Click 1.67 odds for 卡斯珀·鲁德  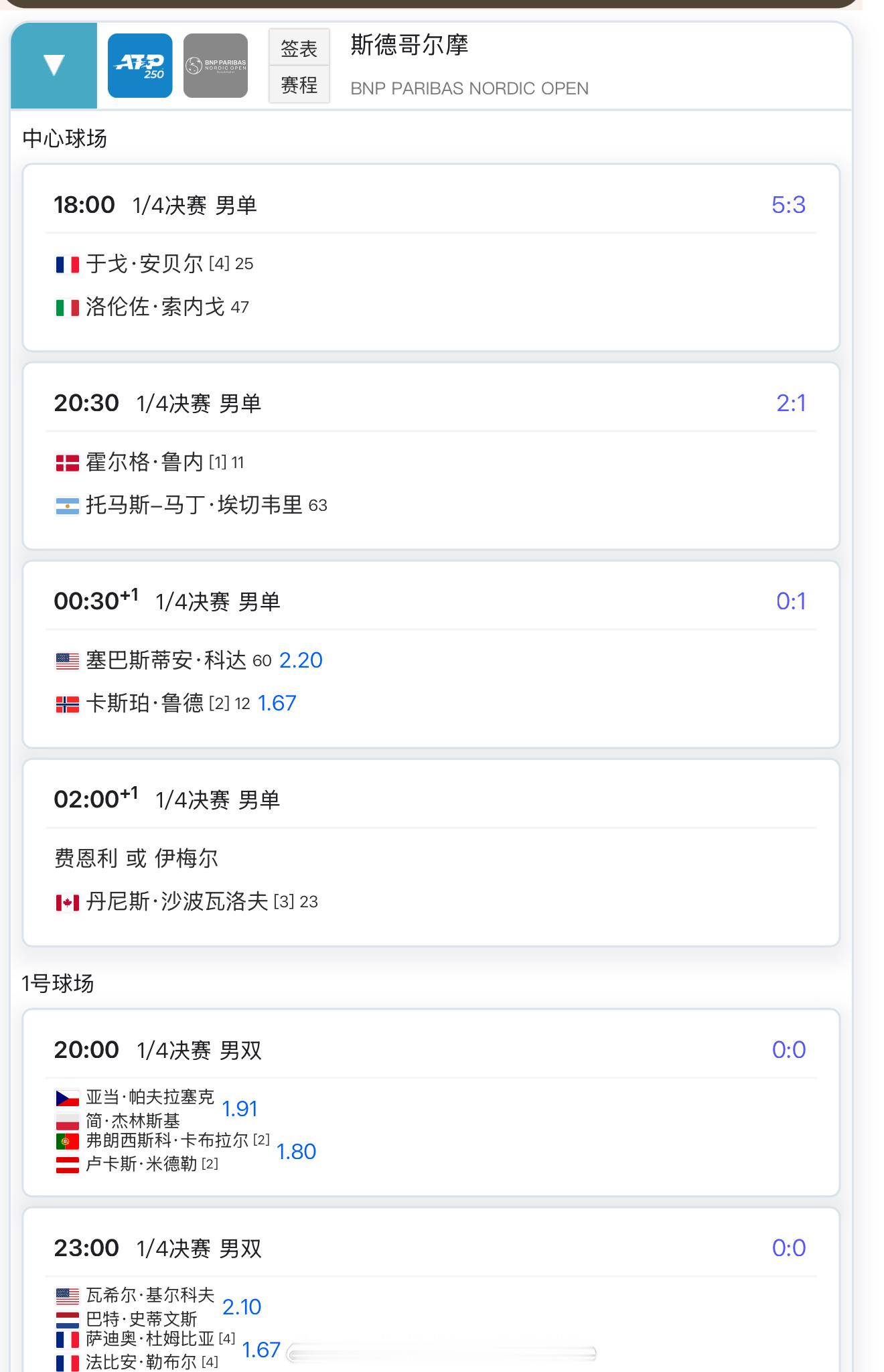click(x=277, y=703)
